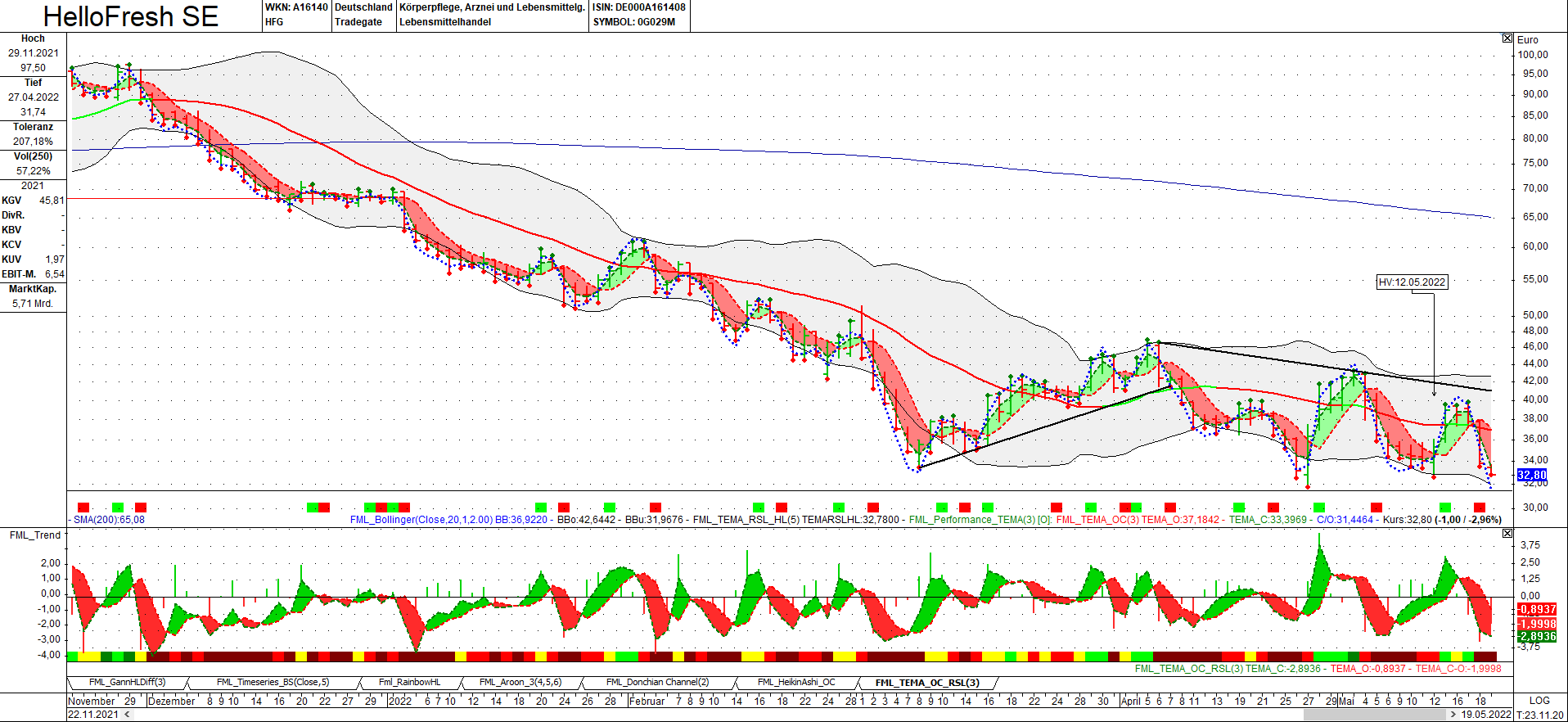The height and width of the screenshot is (722, 1568).
Task: Click the HelloFresh SE chart title
Action: [x=131, y=16]
